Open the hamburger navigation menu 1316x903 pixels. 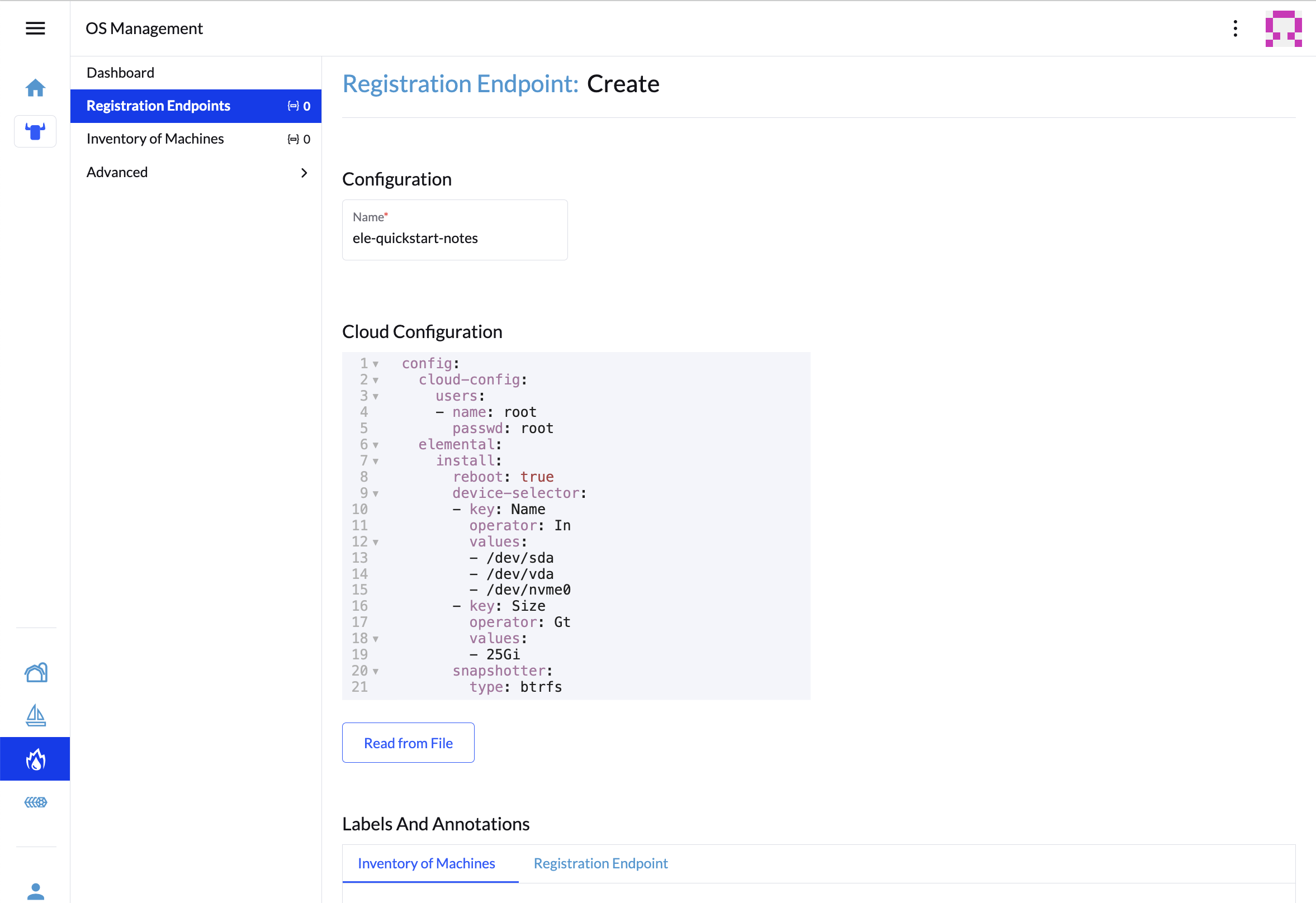[35, 28]
